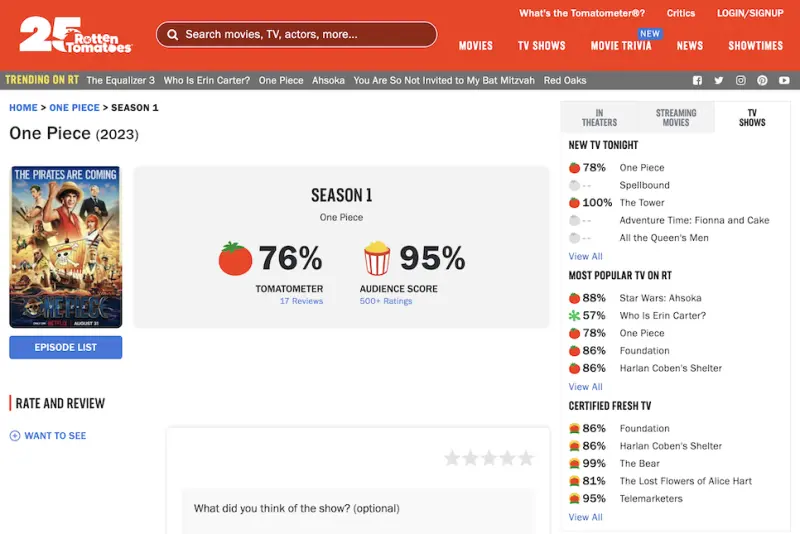
Task: Click the tomato icon for Star Wars: Ahsoka
Action: click(x=574, y=298)
